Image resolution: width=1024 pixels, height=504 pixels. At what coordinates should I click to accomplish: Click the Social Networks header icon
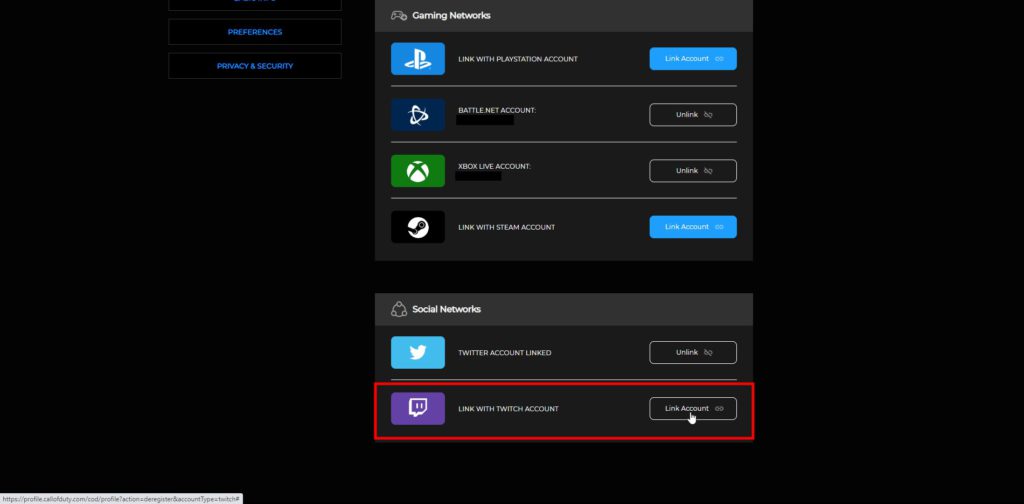click(x=398, y=309)
